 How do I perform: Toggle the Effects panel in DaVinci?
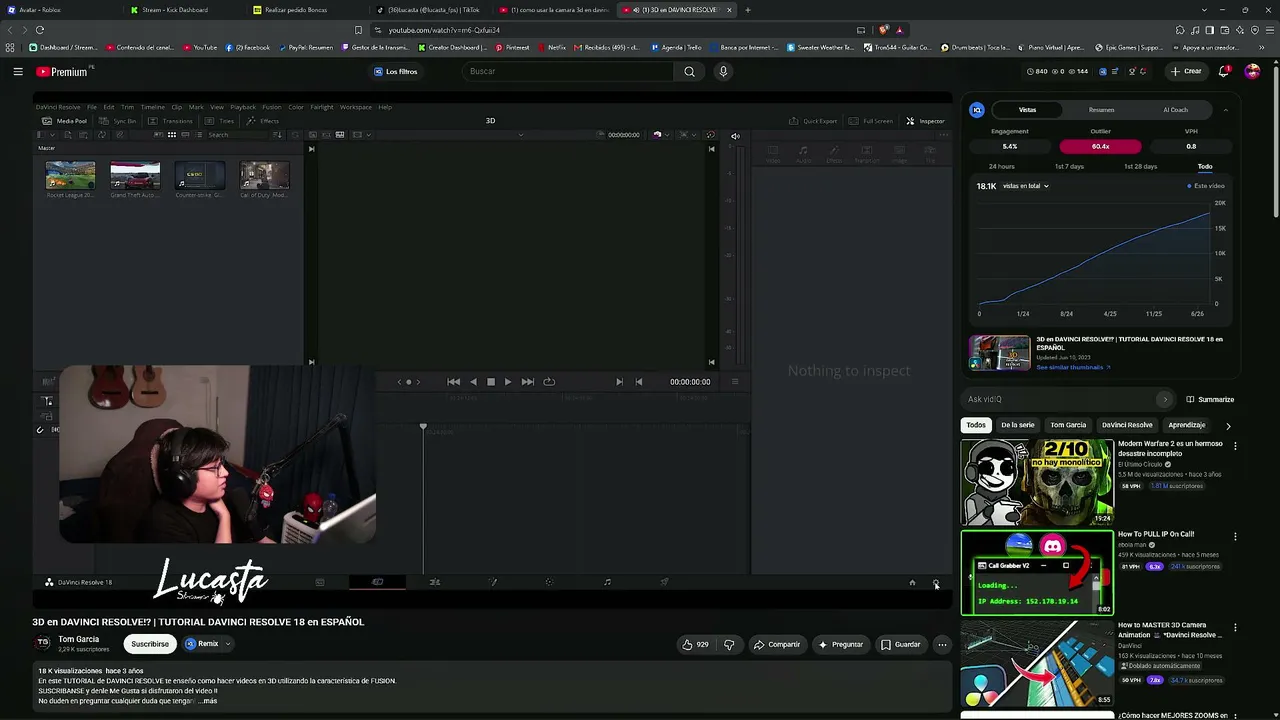pyautogui.click(x=263, y=121)
